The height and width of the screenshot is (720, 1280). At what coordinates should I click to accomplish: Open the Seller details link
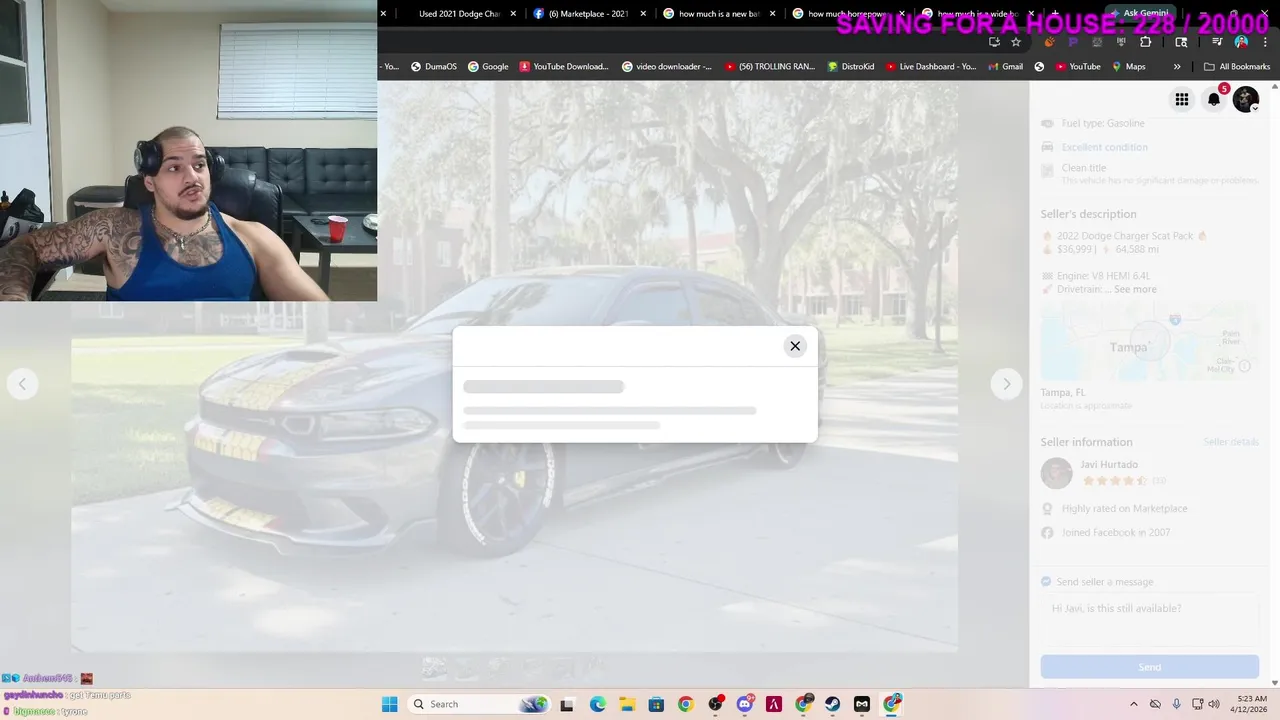coord(1231,442)
